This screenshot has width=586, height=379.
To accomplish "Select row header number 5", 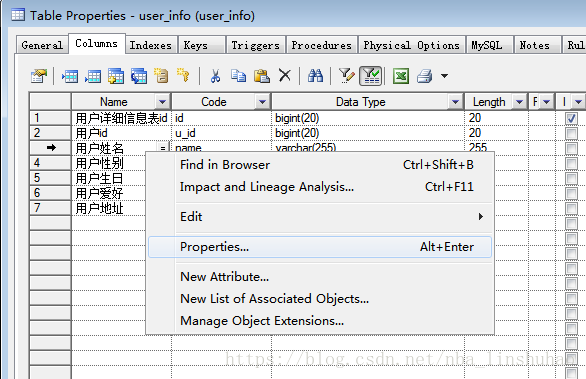I will tap(50, 178).
